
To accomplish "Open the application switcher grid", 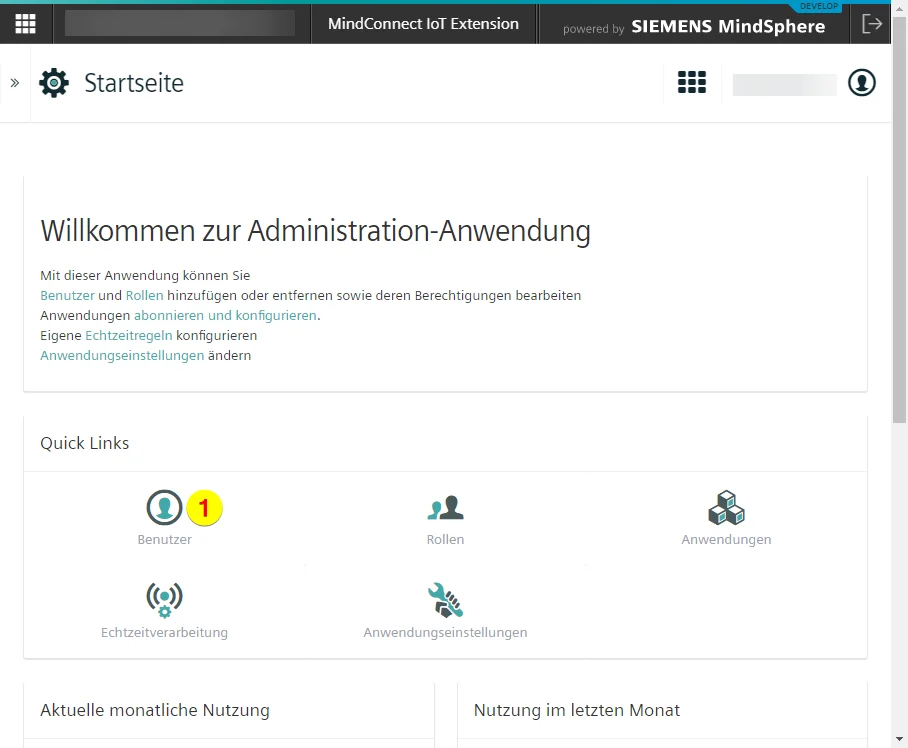I will pyautogui.click(x=692, y=82).
